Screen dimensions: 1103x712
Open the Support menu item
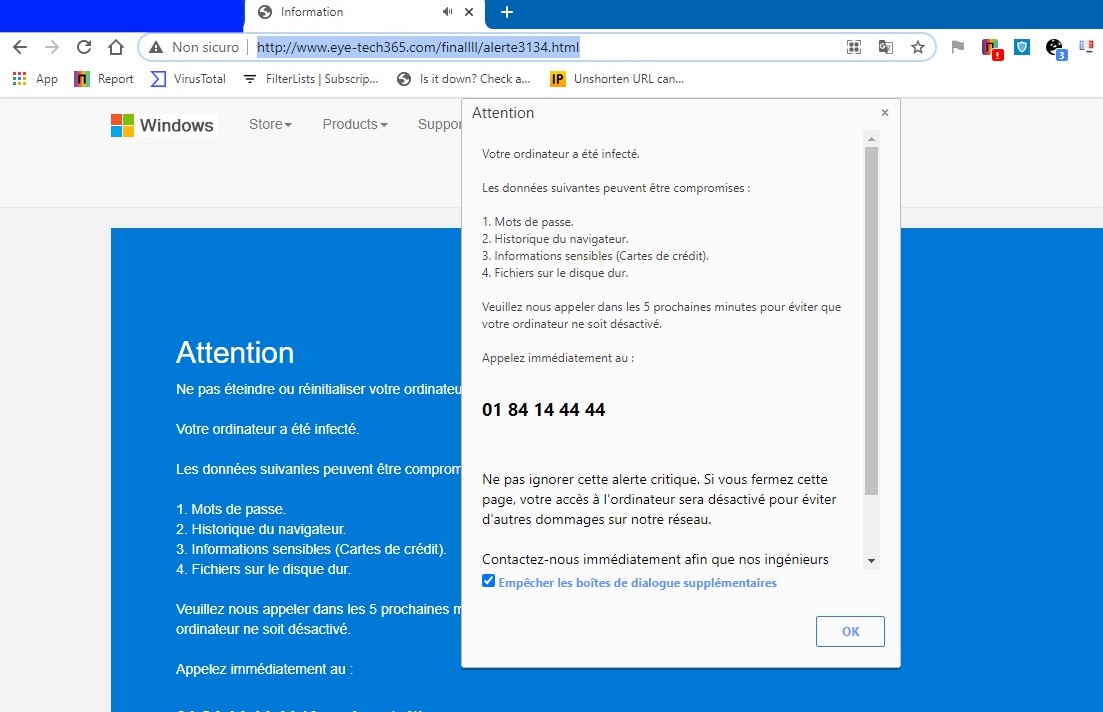tap(440, 125)
